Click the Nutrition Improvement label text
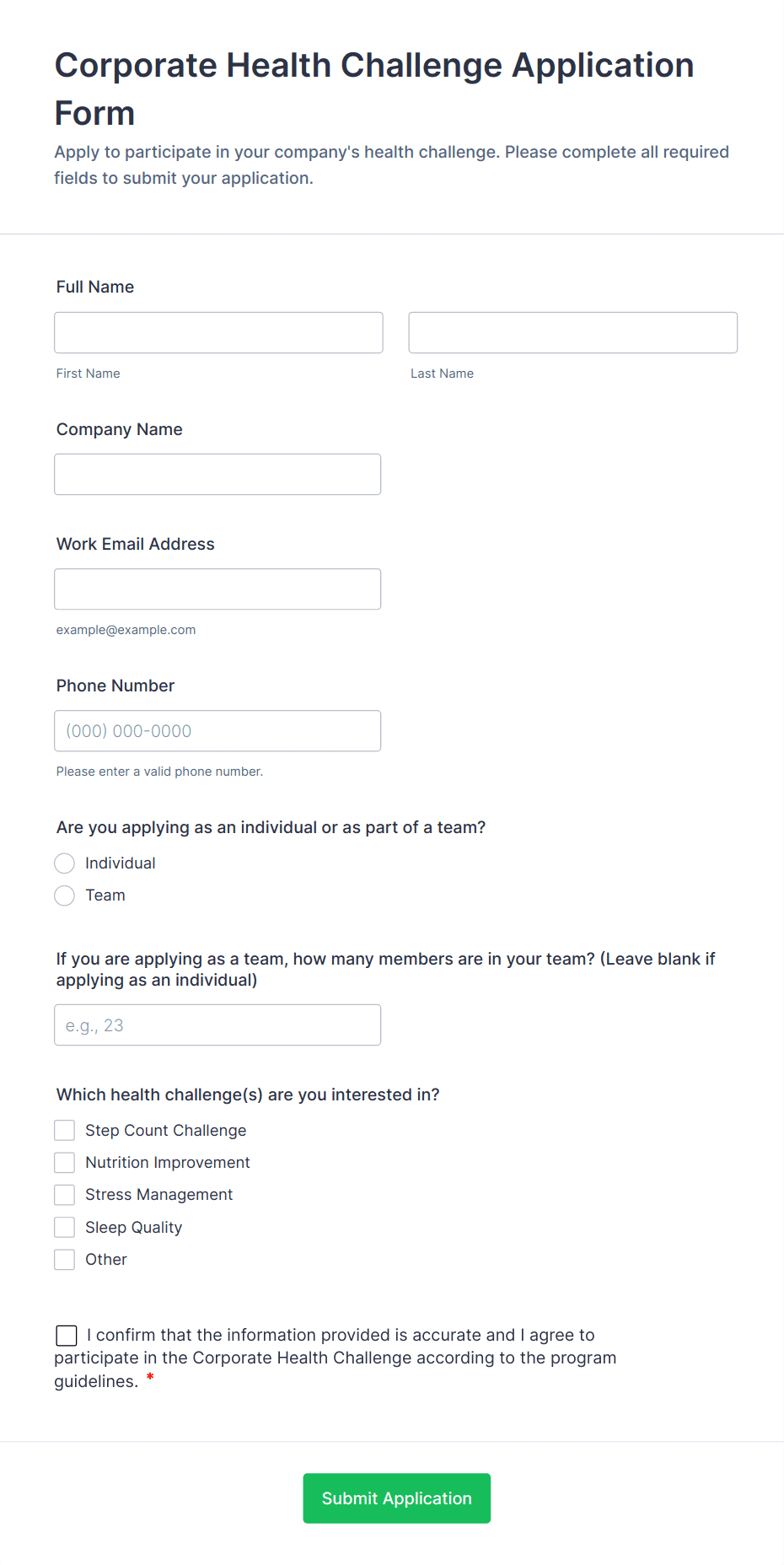Screen dimensions: 784x1565 [x=168, y=1162]
